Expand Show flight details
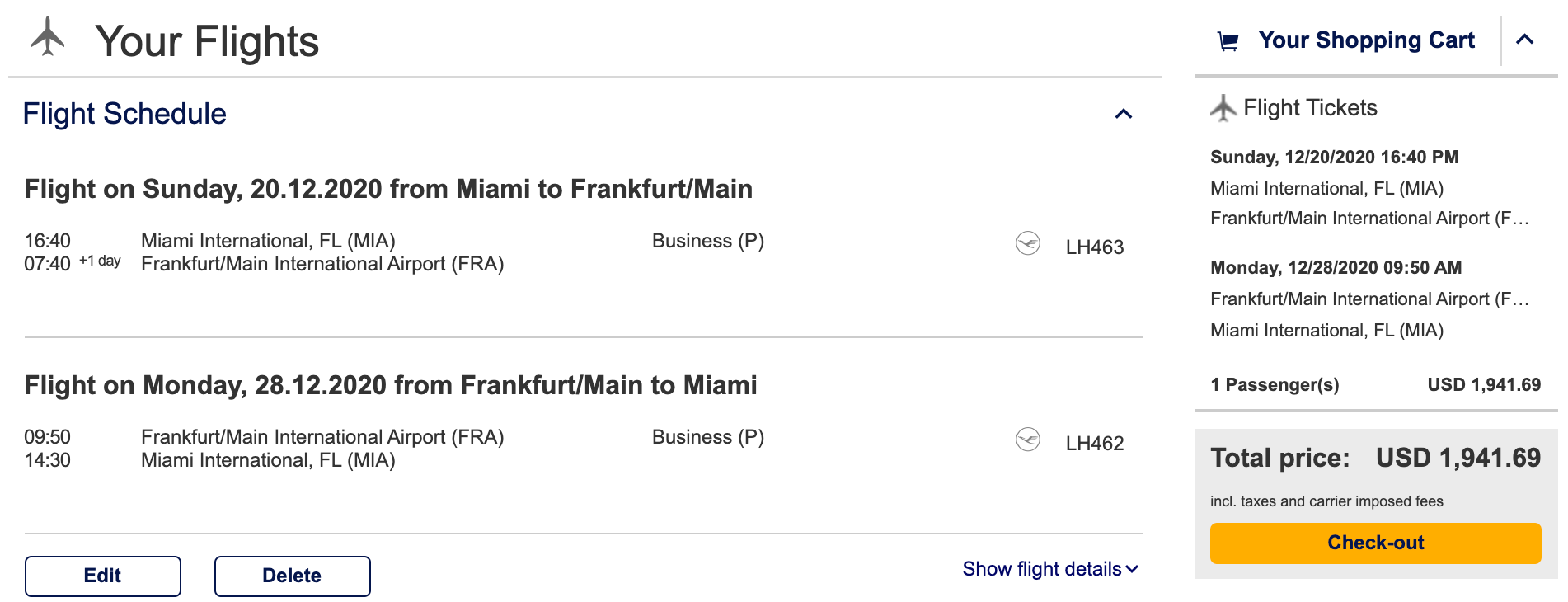The width and height of the screenshot is (1568, 602). 1050,569
